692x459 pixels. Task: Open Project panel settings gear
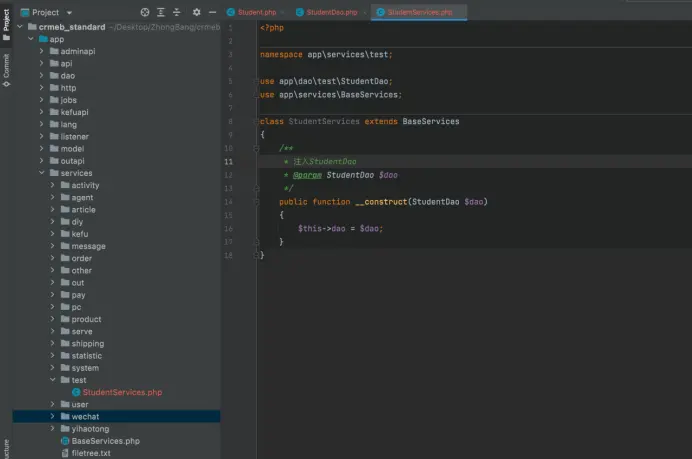coord(196,12)
